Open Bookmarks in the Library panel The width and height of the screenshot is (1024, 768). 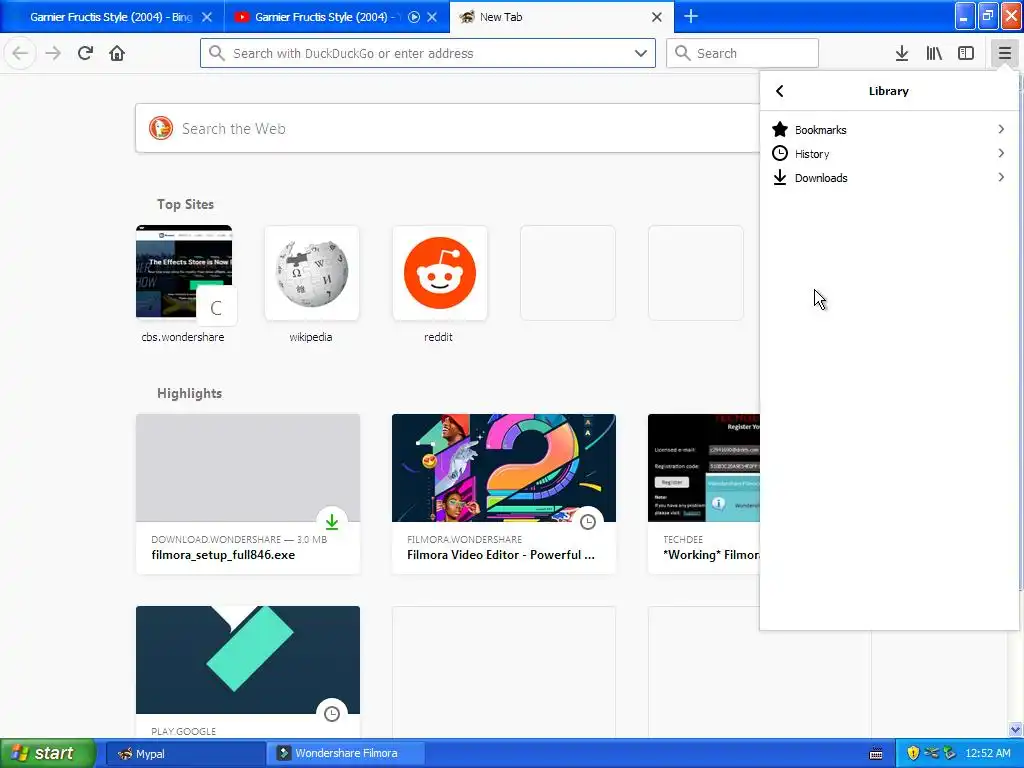889,129
